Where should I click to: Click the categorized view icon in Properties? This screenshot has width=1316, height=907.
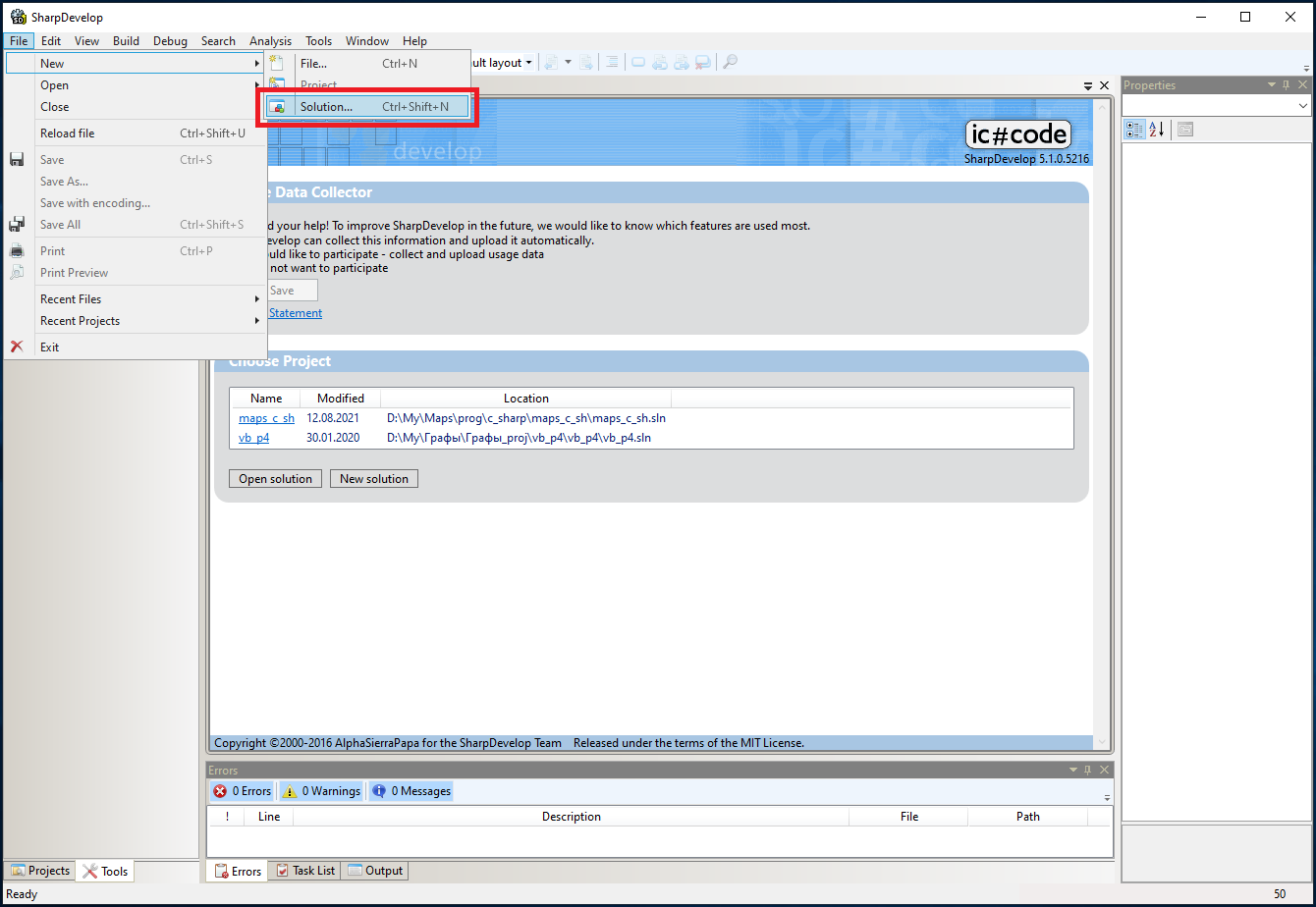click(1134, 129)
